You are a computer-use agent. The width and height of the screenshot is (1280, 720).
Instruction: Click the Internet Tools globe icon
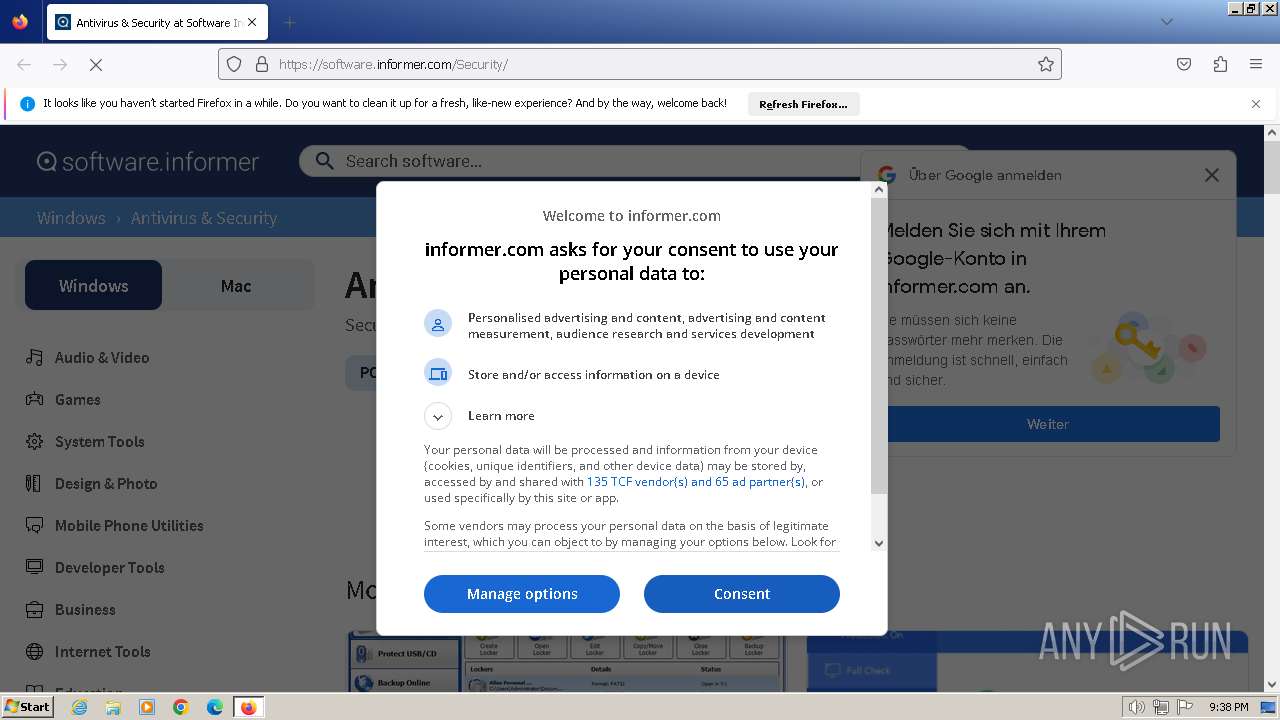34,652
